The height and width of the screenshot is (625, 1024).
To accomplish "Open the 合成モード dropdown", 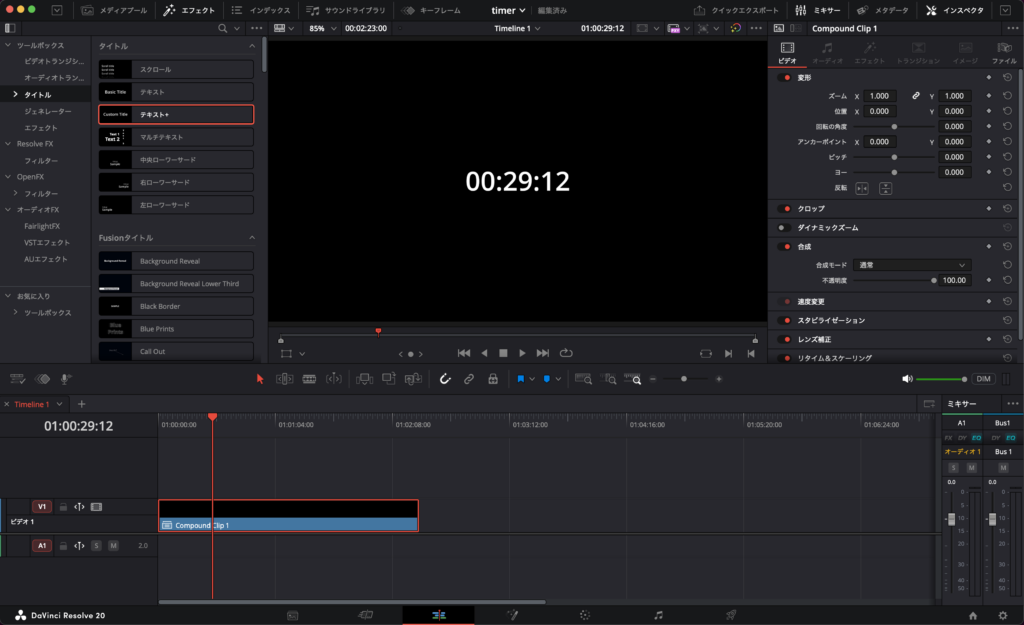I will [x=914, y=265].
